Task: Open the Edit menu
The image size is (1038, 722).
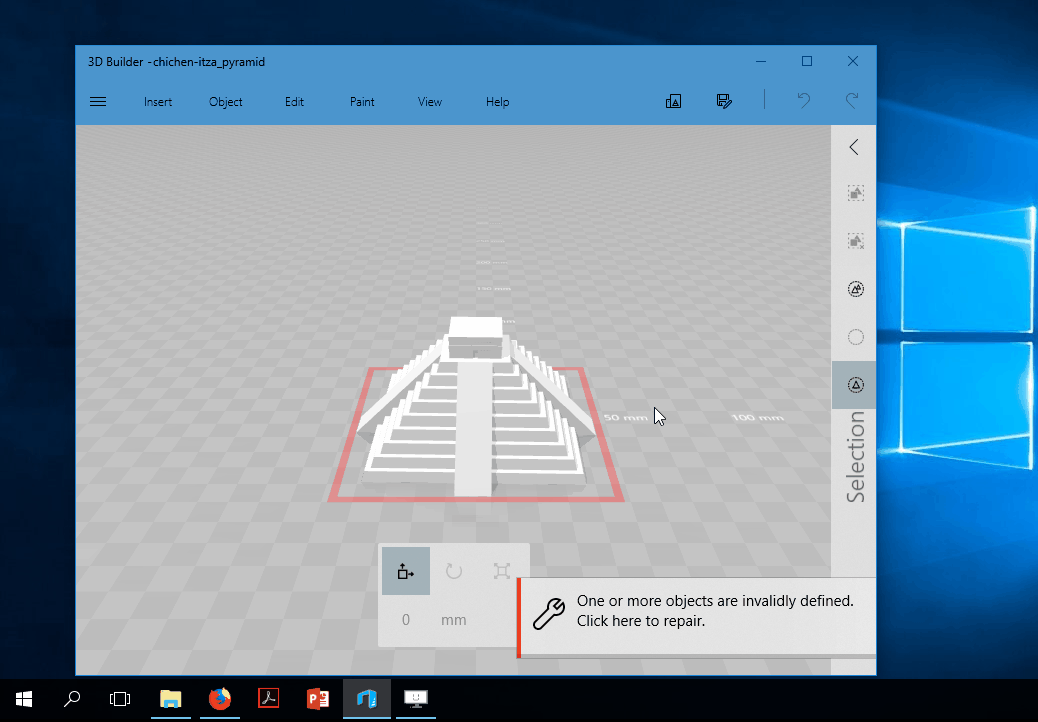Action: click(x=295, y=102)
